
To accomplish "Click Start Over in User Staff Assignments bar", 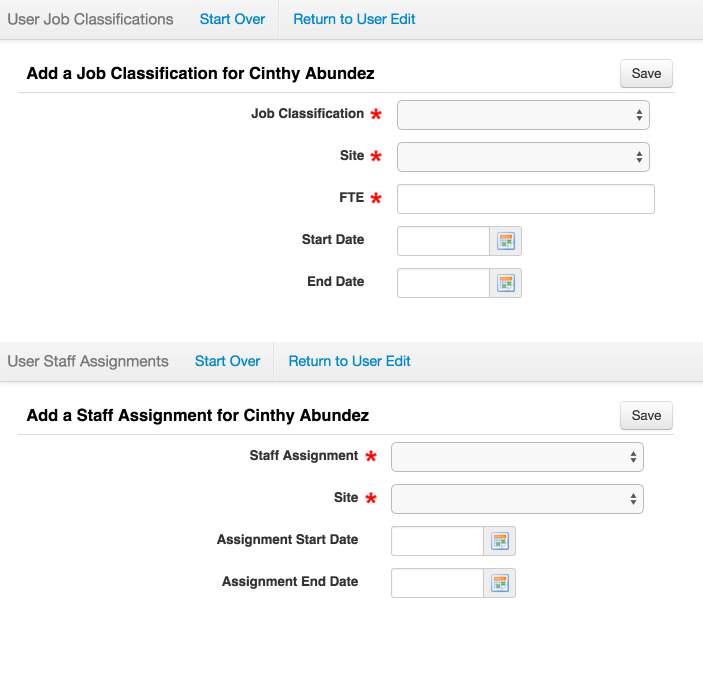I will (x=227, y=361).
